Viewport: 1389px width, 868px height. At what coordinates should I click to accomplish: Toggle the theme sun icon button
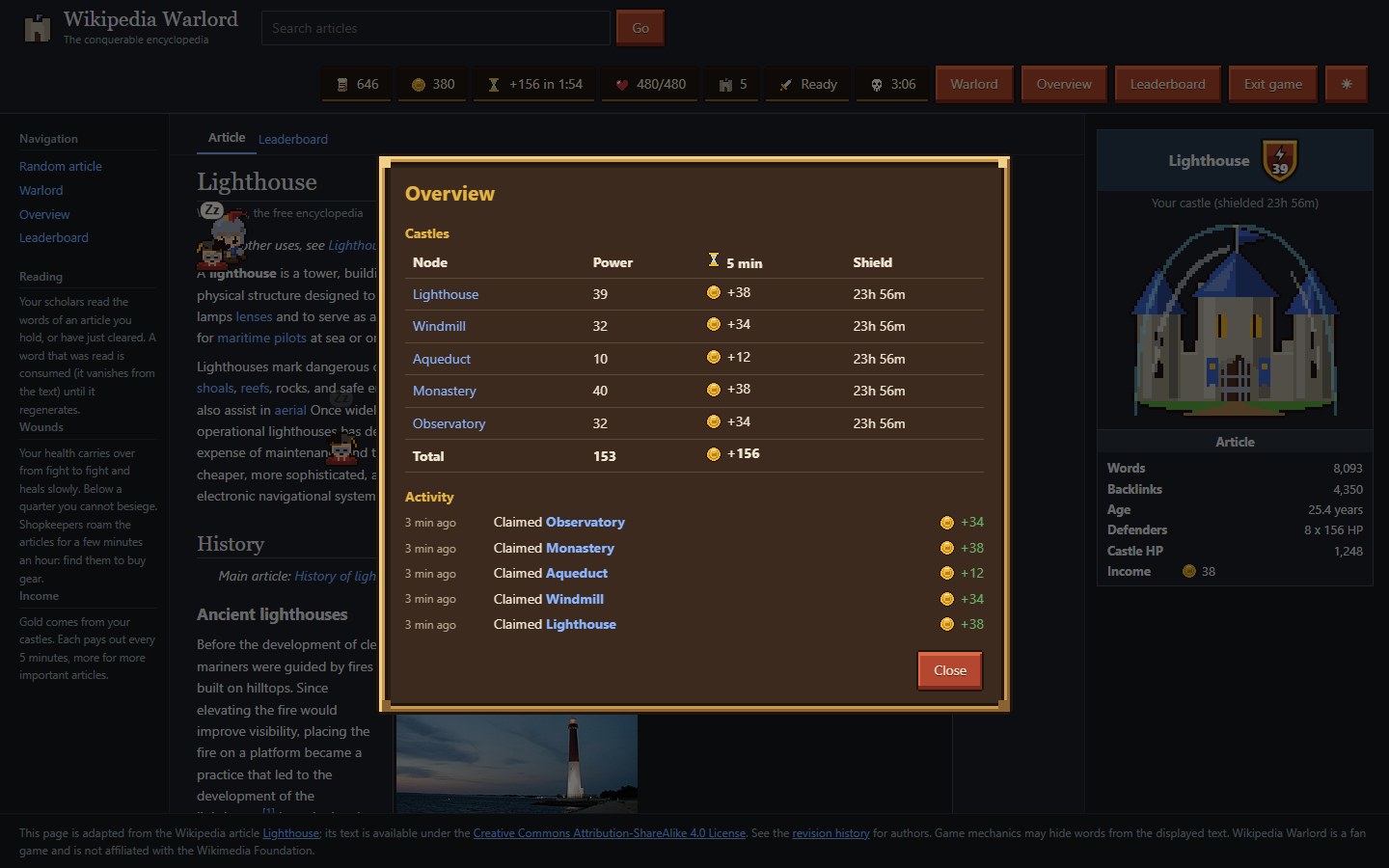pyautogui.click(x=1346, y=84)
